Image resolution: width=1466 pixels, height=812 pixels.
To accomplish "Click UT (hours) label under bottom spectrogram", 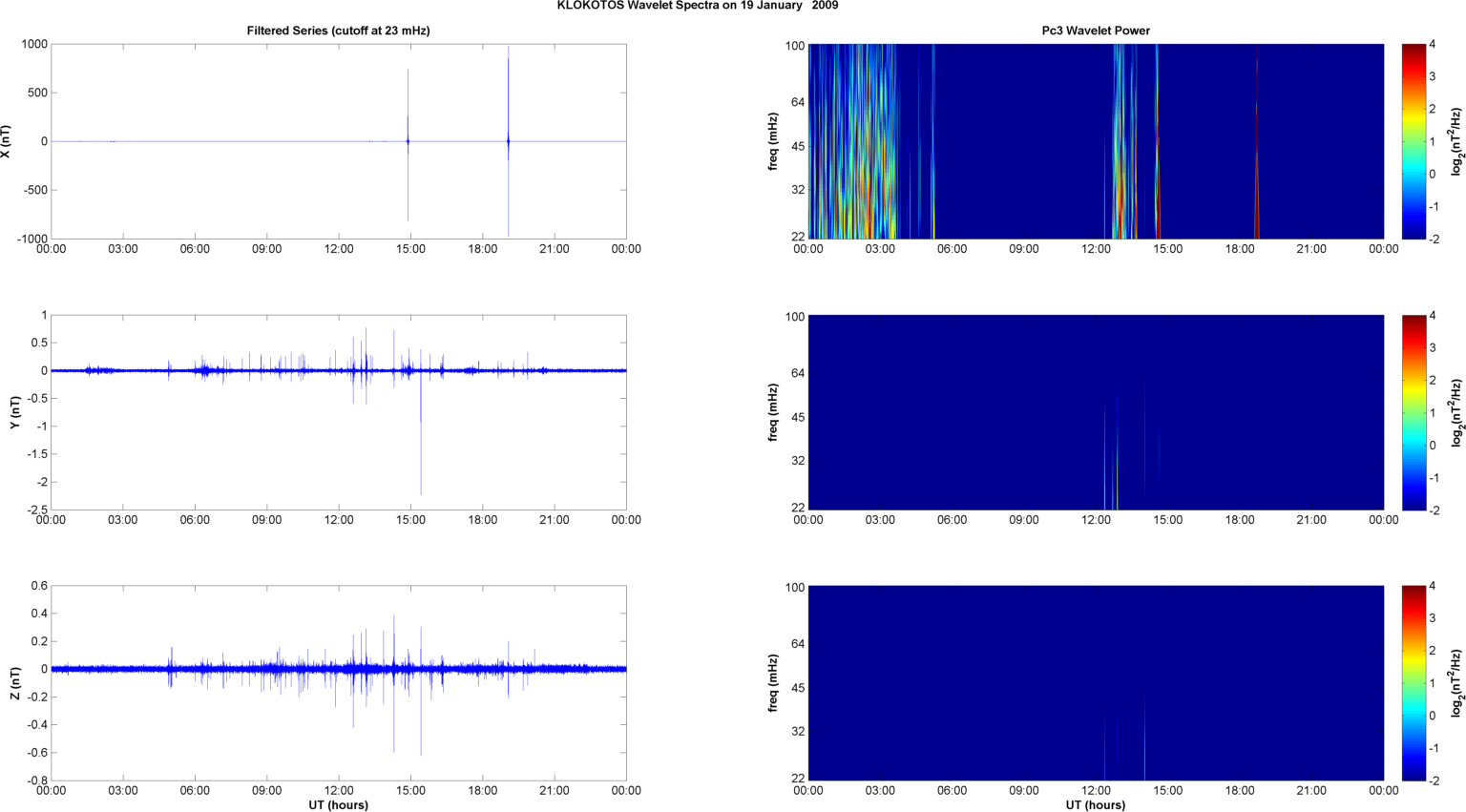I will click(1095, 804).
